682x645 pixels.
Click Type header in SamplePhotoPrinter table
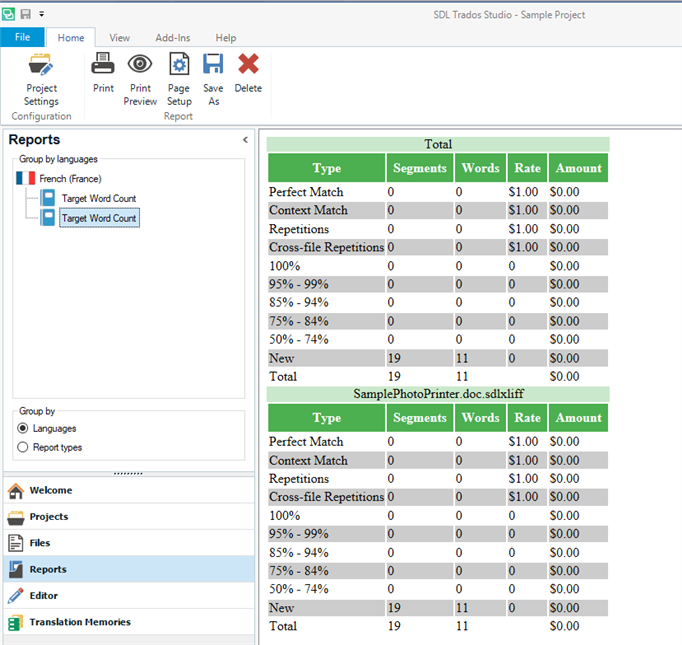[327, 418]
